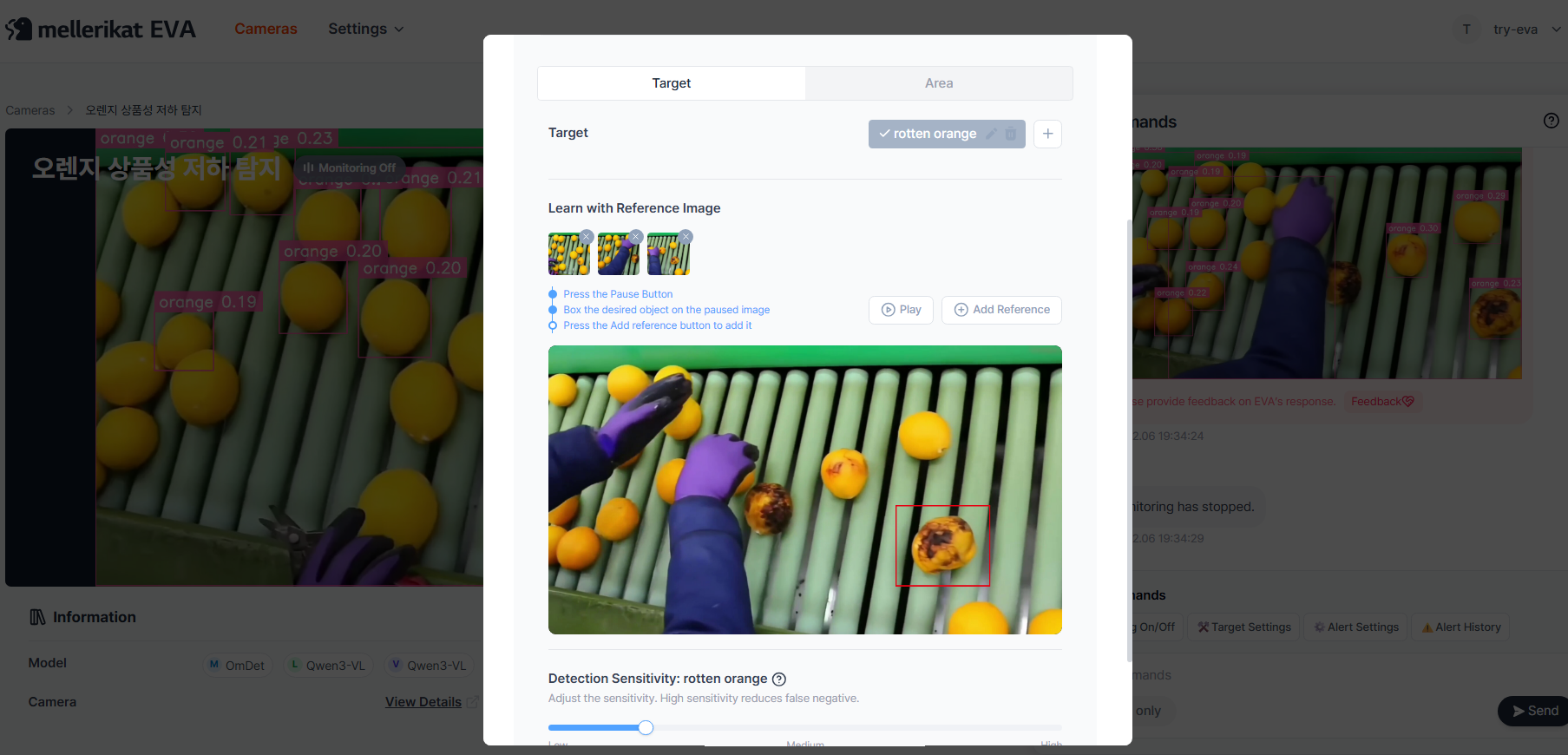Select the Target tab
1568x755 pixels.
click(672, 83)
